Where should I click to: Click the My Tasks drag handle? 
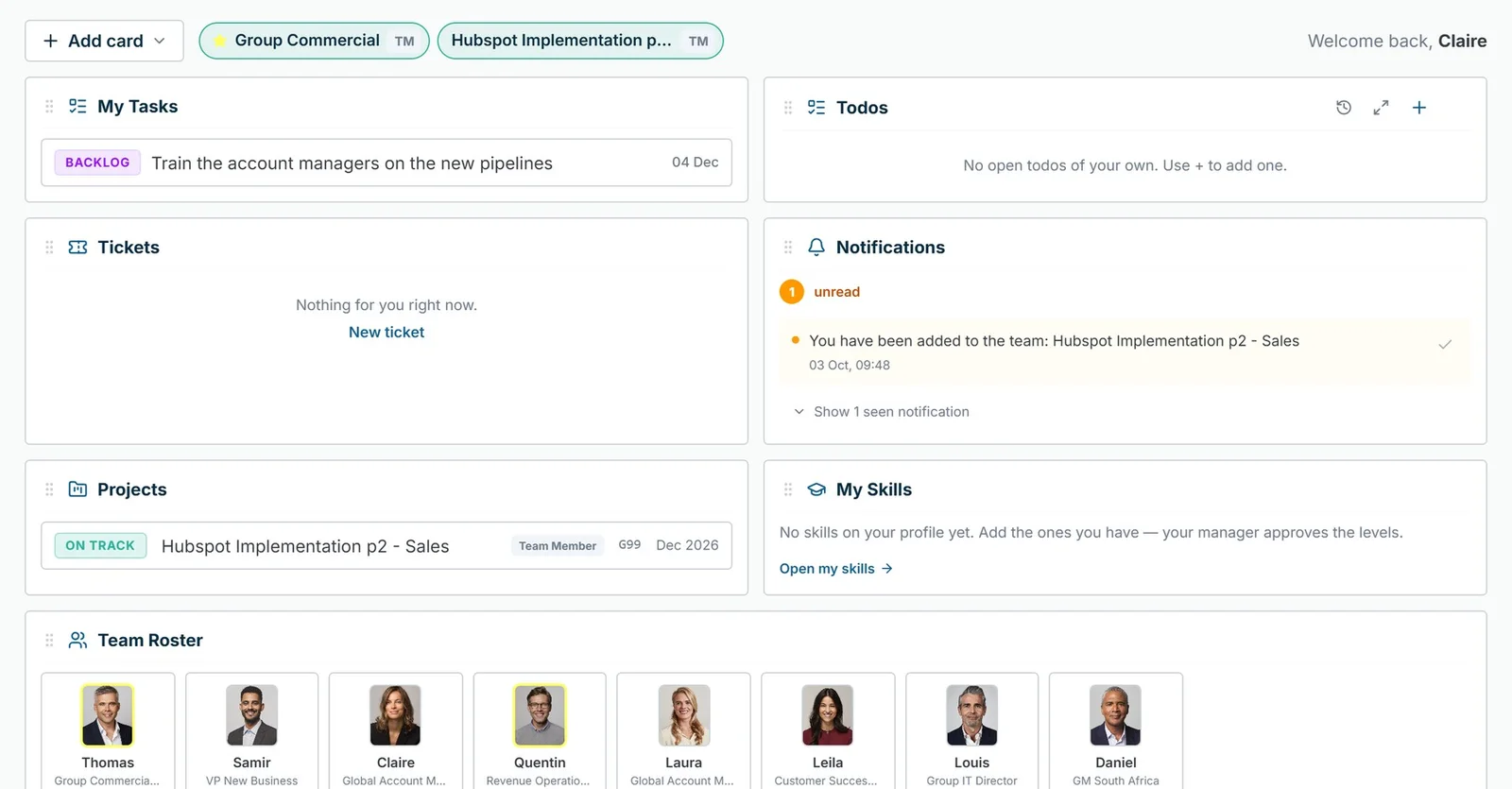click(49, 107)
